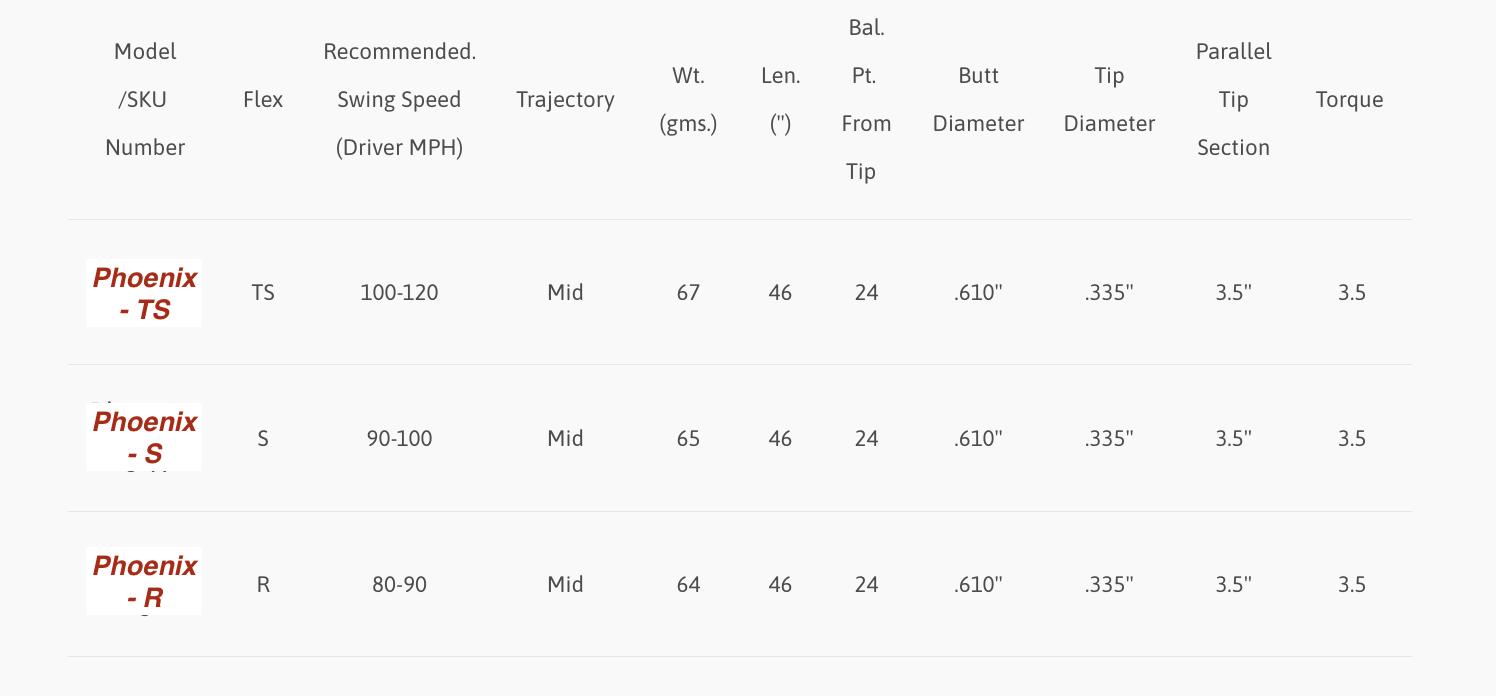Click the TS flex cell
The height and width of the screenshot is (696, 1496).
click(263, 293)
